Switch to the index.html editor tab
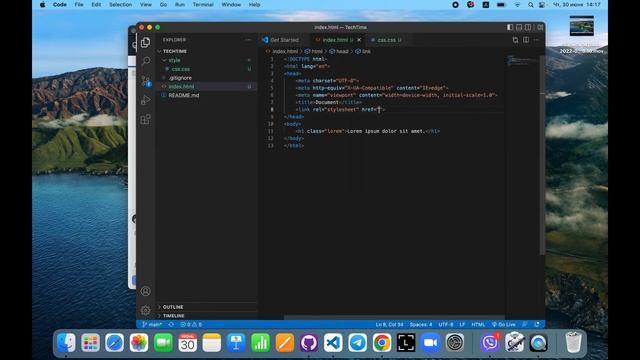The height and width of the screenshot is (360, 640). click(x=335, y=40)
